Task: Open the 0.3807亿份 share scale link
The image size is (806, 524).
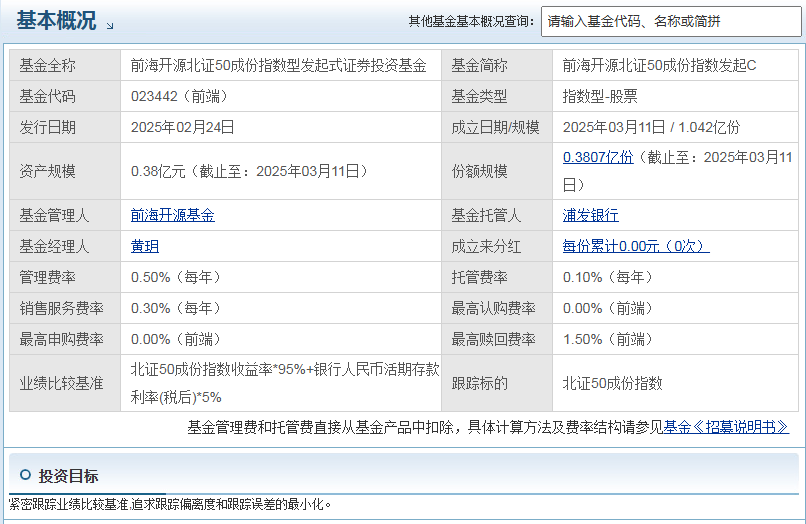Action: (x=598, y=157)
